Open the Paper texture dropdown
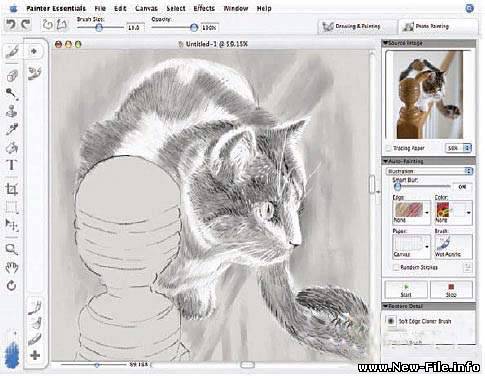This screenshot has height=377, width=485. (411, 246)
